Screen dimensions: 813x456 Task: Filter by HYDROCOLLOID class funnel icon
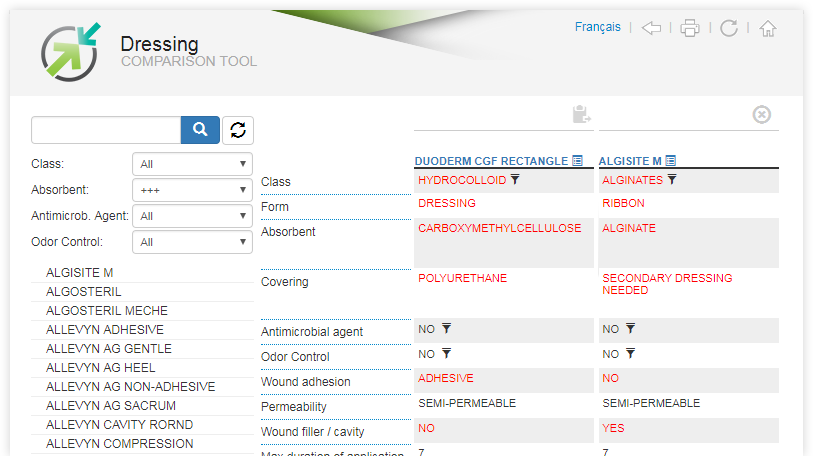515,179
